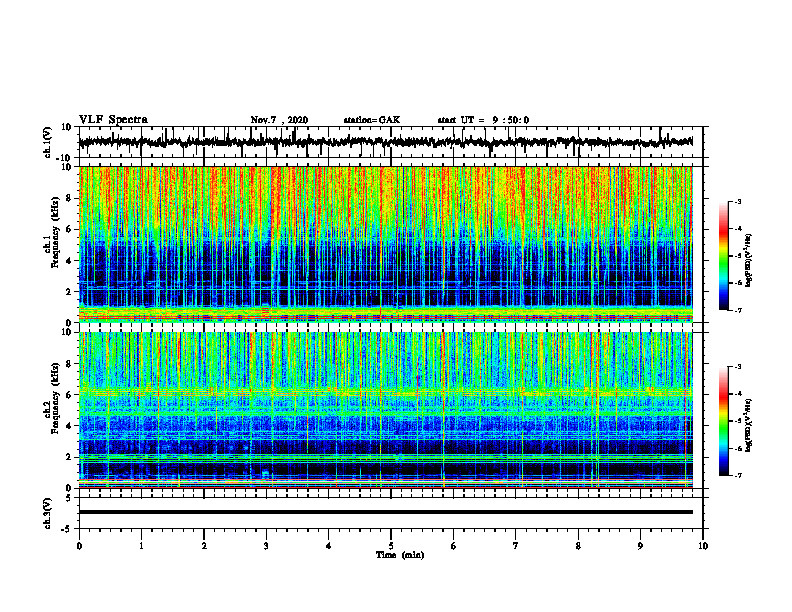Screen dimensions: 792x612
Task: Click the ch.1 frequency tick label "6"
Action: (70, 230)
